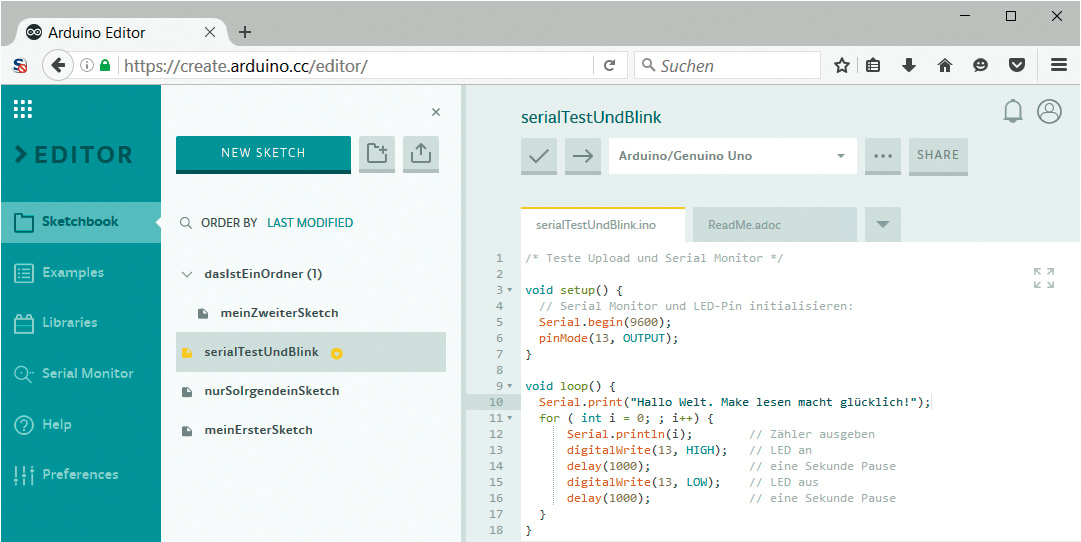Screen dimensions: 1081x542
Task: Open the tabs dropdown arrow beside ReadMe.adoc
Action: 882,225
